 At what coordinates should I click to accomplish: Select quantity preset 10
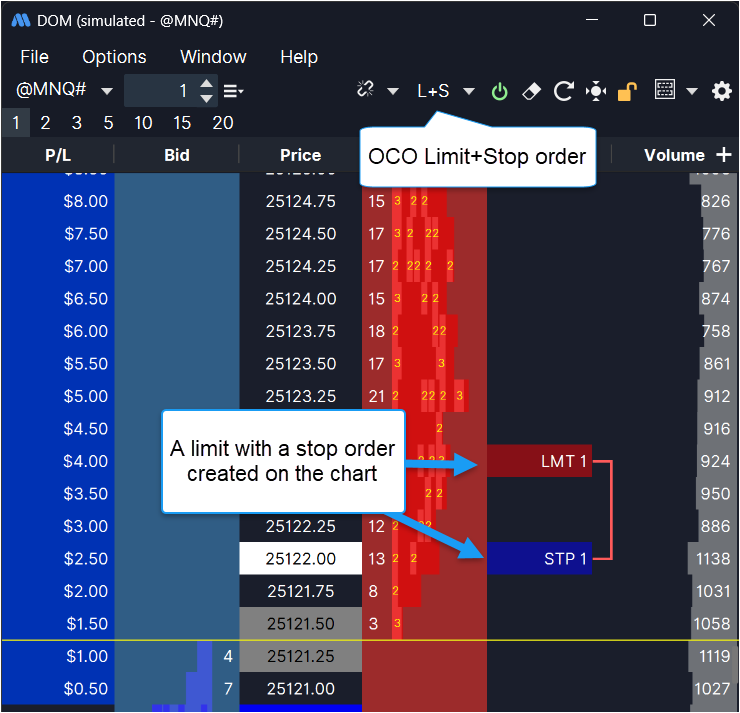click(x=143, y=123)
